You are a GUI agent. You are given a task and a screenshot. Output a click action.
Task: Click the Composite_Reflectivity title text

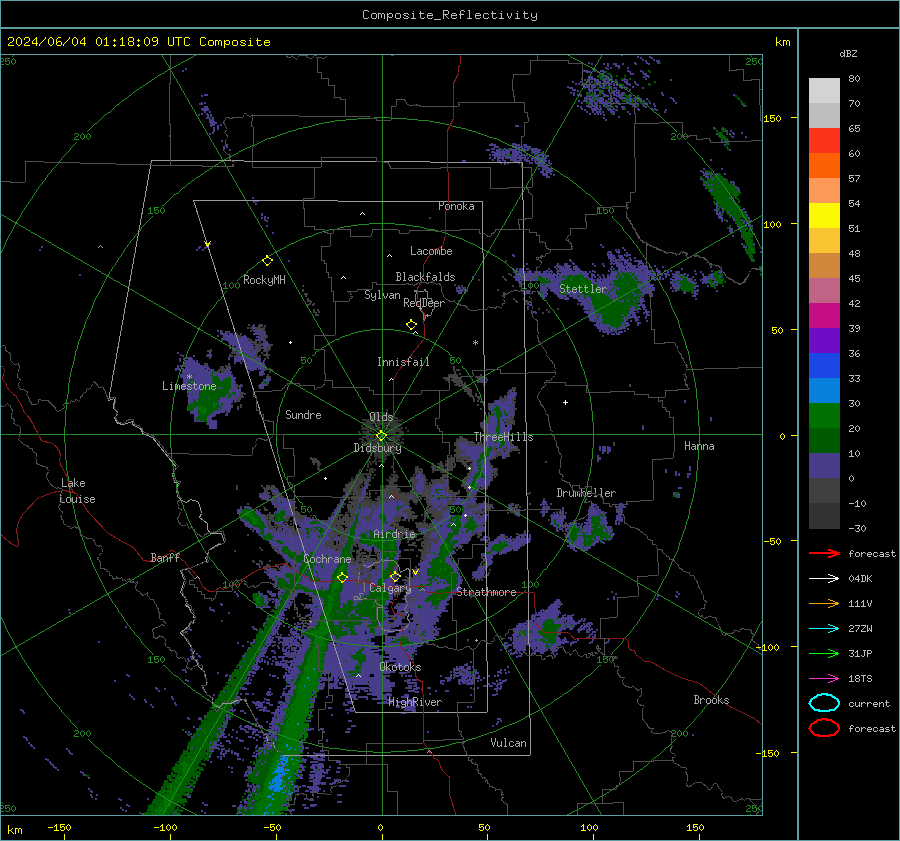tap(449, 15)
